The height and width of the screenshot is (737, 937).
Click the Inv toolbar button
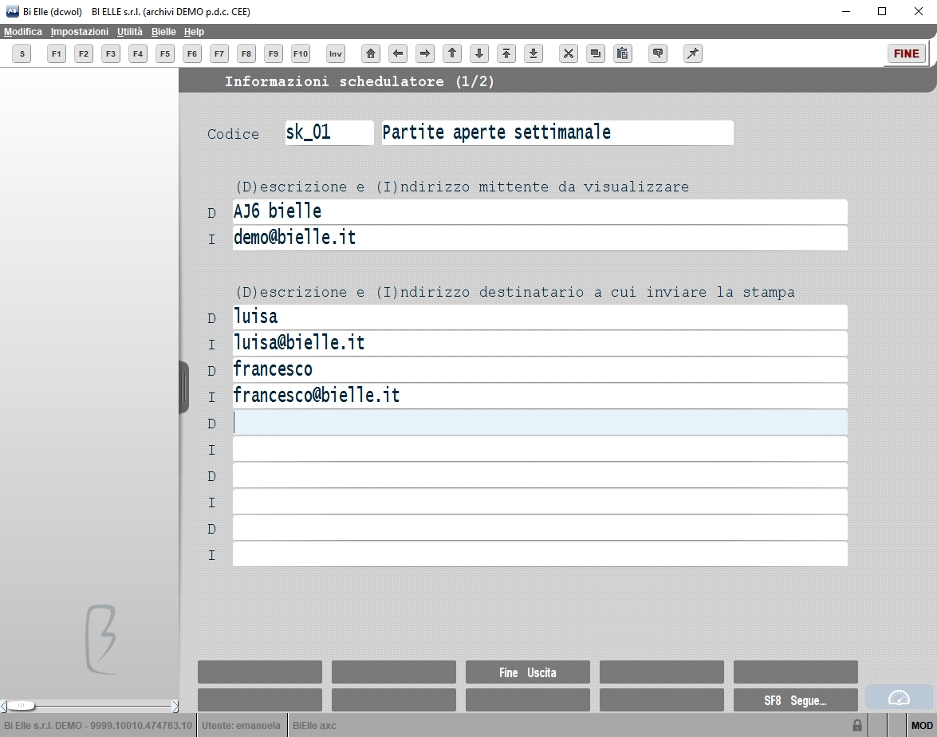tap(335, 54)
